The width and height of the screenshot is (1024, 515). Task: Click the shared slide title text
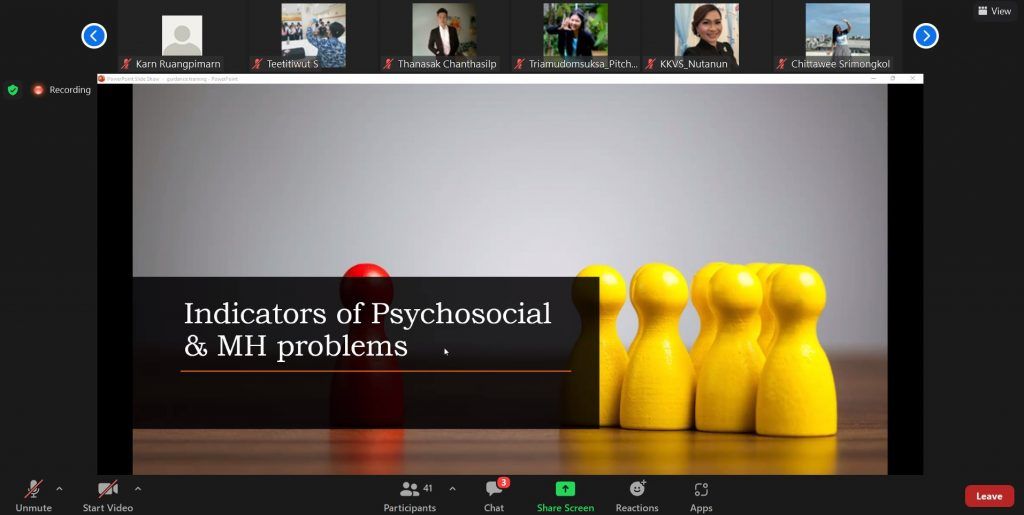click(367, 329)
